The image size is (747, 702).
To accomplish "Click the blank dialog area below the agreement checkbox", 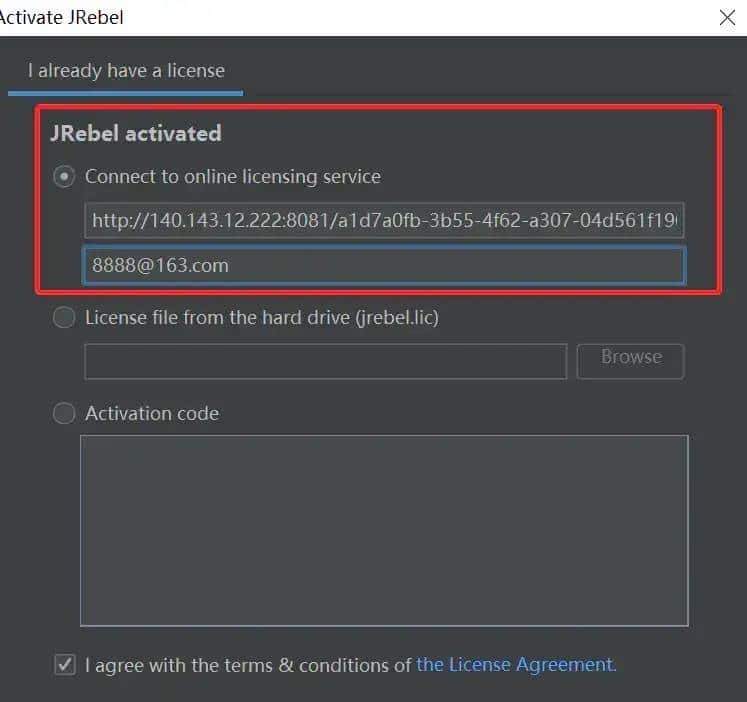I will 380,690.
